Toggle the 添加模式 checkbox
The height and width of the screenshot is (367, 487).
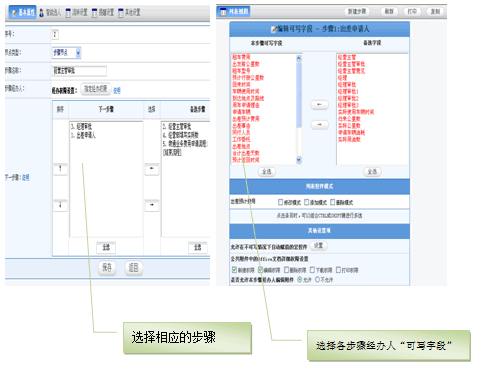pyautogui.click(x=306, y=202)
